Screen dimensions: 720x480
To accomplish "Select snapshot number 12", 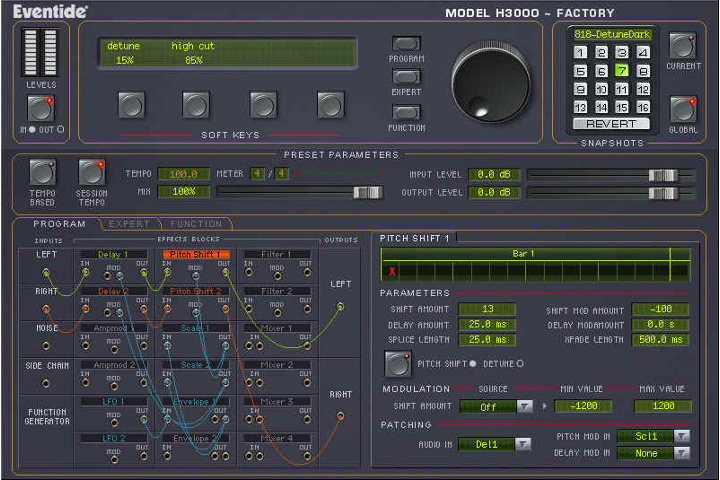I will coord(643,89).
